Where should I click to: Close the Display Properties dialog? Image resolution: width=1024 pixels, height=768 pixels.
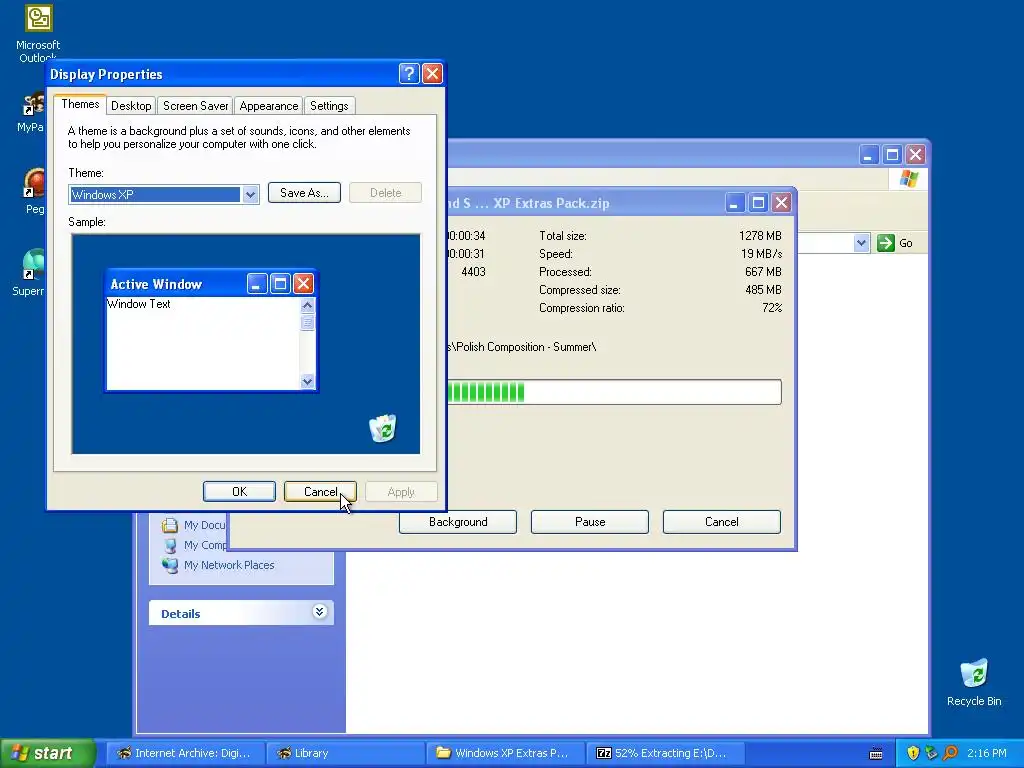pyautogui.click(x=432, y=73)
